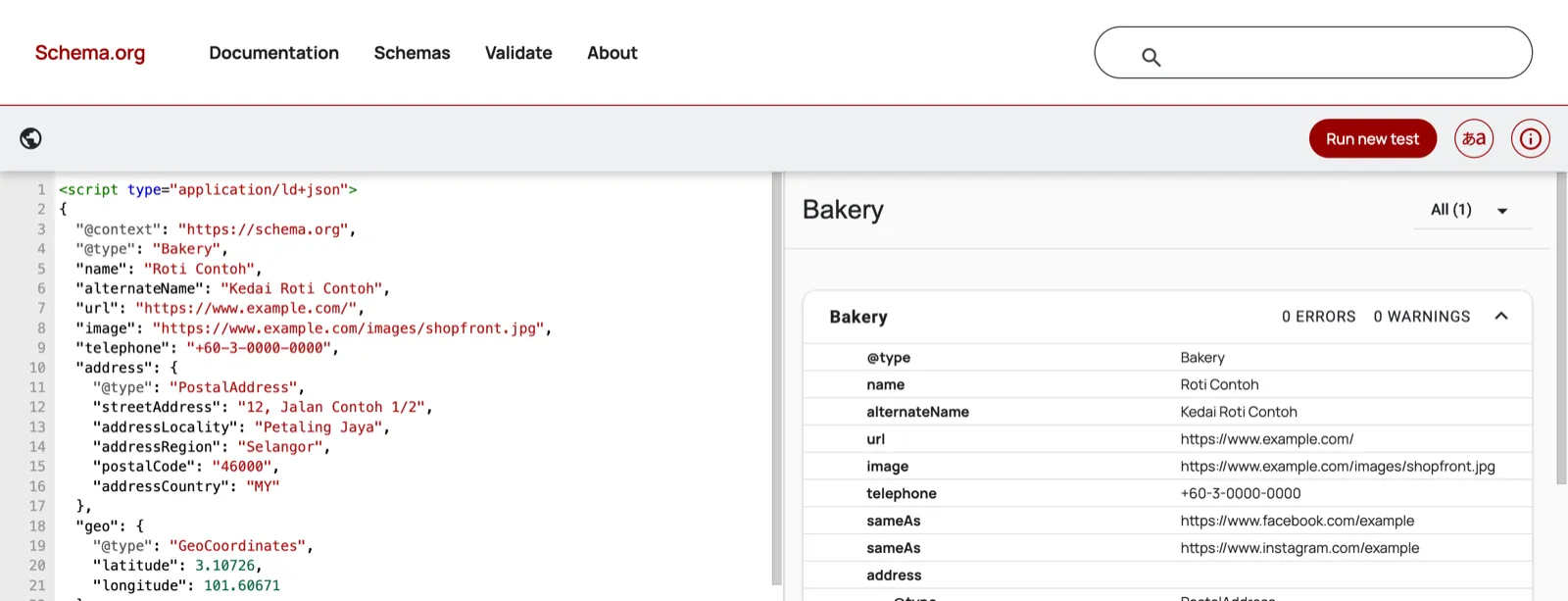Click the "postalCode": "46000" code line
The image size is (1568, 601).
(186, 467)
